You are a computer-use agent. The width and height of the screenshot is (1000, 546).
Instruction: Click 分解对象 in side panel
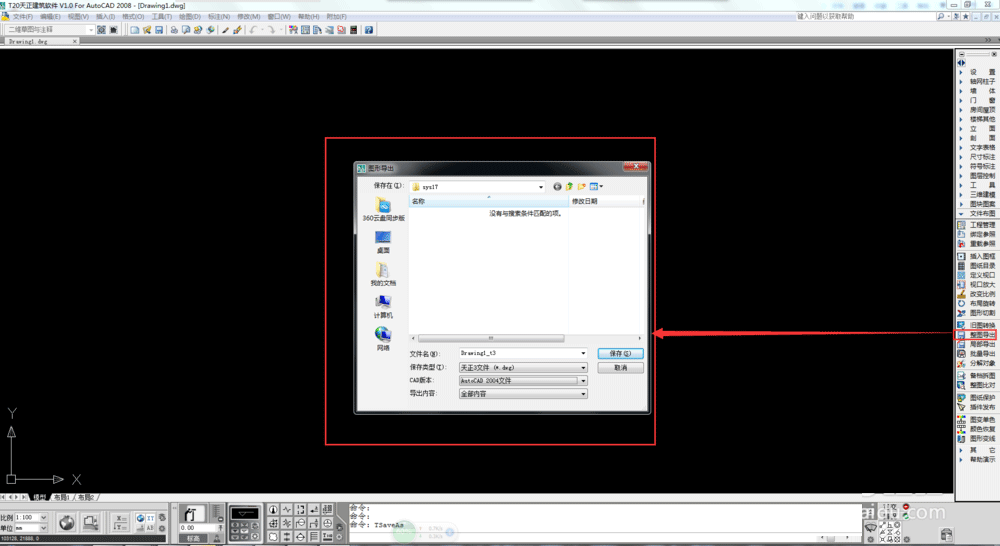(x=978, y=364)
